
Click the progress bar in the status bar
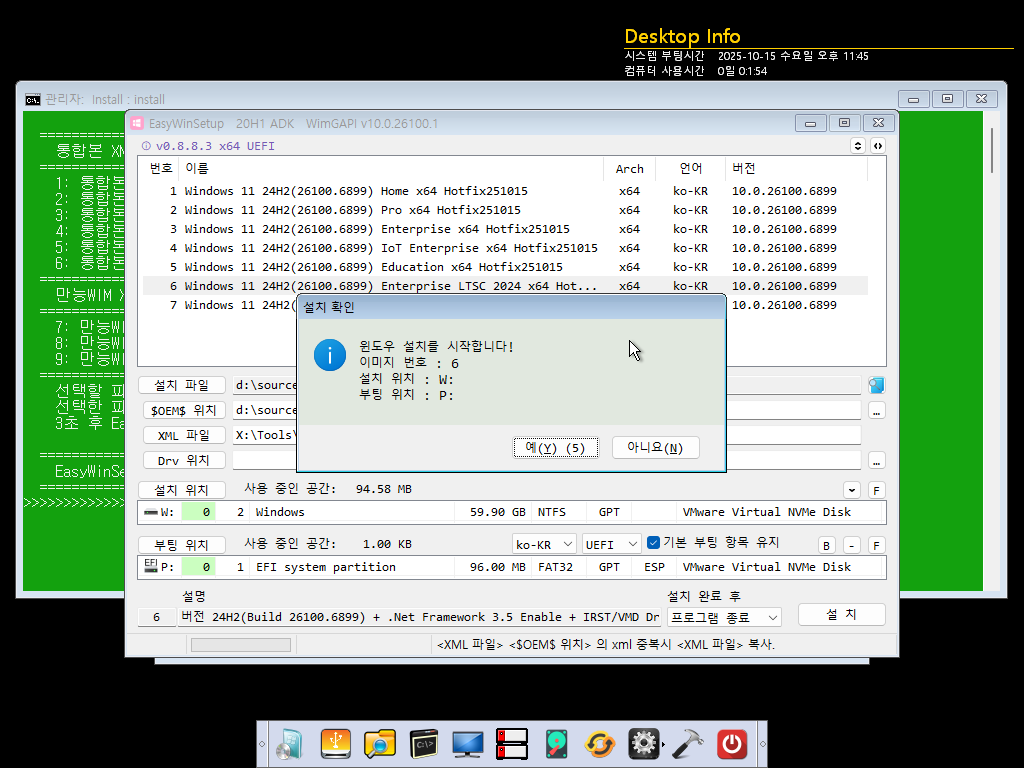[x=240, y=645]
